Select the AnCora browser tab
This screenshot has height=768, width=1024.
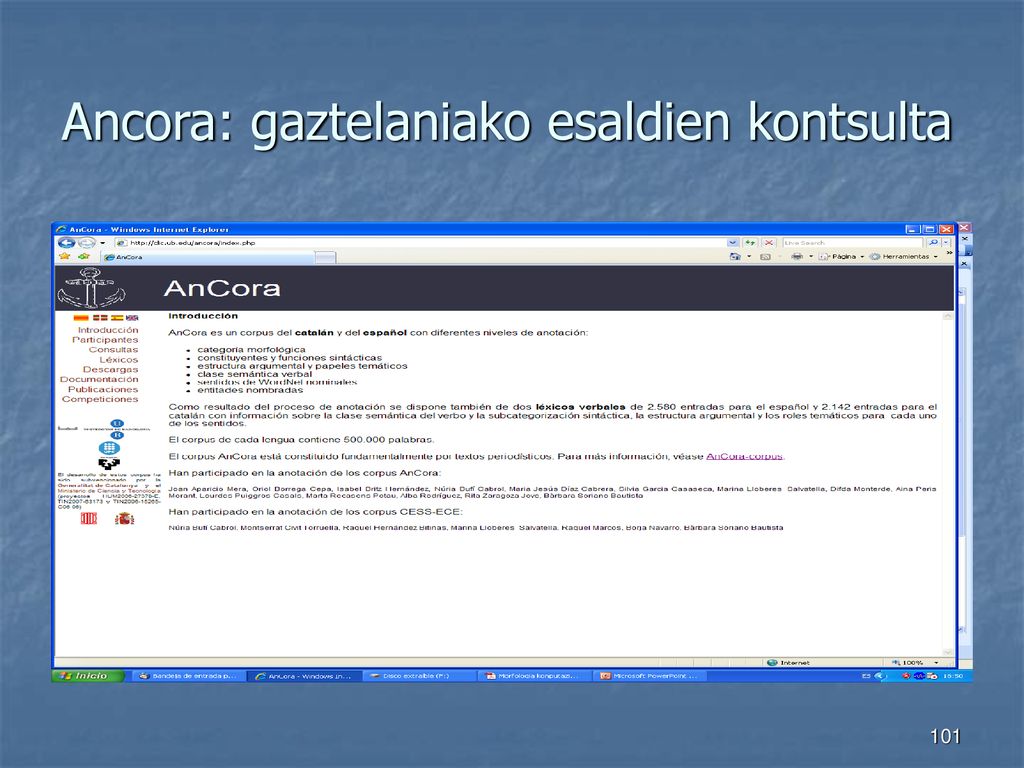coord(208,257)
